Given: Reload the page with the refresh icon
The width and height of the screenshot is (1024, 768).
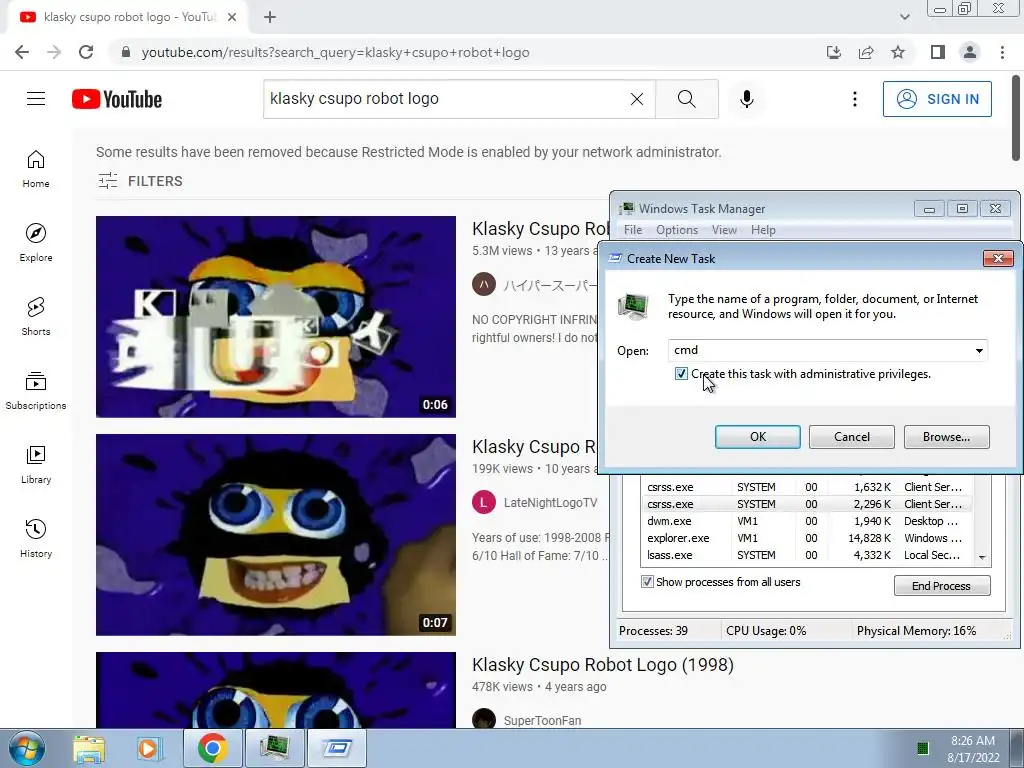Looking at the screenshot, I should click(x=86, y=52).
